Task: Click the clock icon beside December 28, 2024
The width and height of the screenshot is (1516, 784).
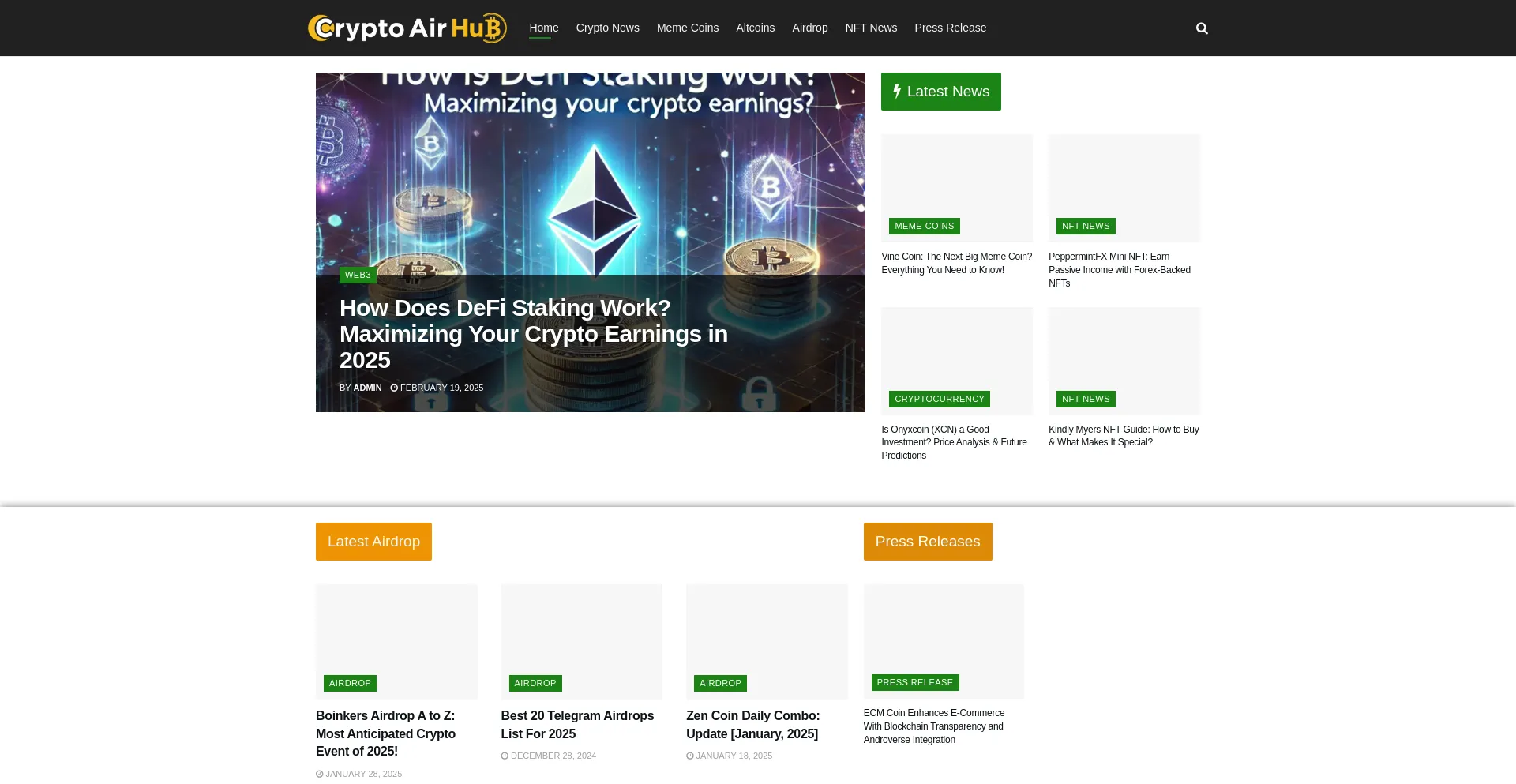Action: [505, 756]
